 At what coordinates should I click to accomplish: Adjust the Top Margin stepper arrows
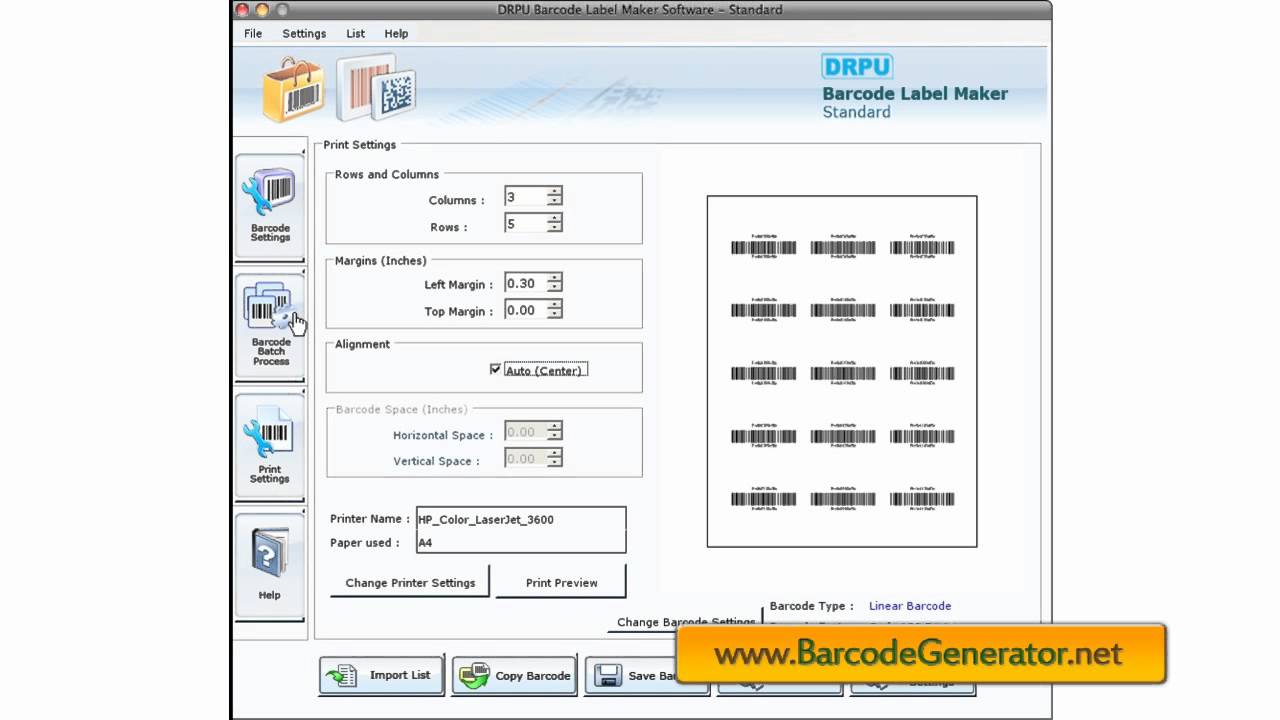(x=554, y=310)
